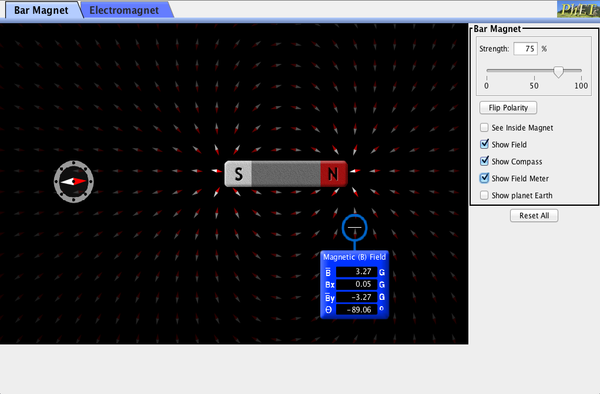Uncheck Show Field checkbox

[x=484, y=144]
